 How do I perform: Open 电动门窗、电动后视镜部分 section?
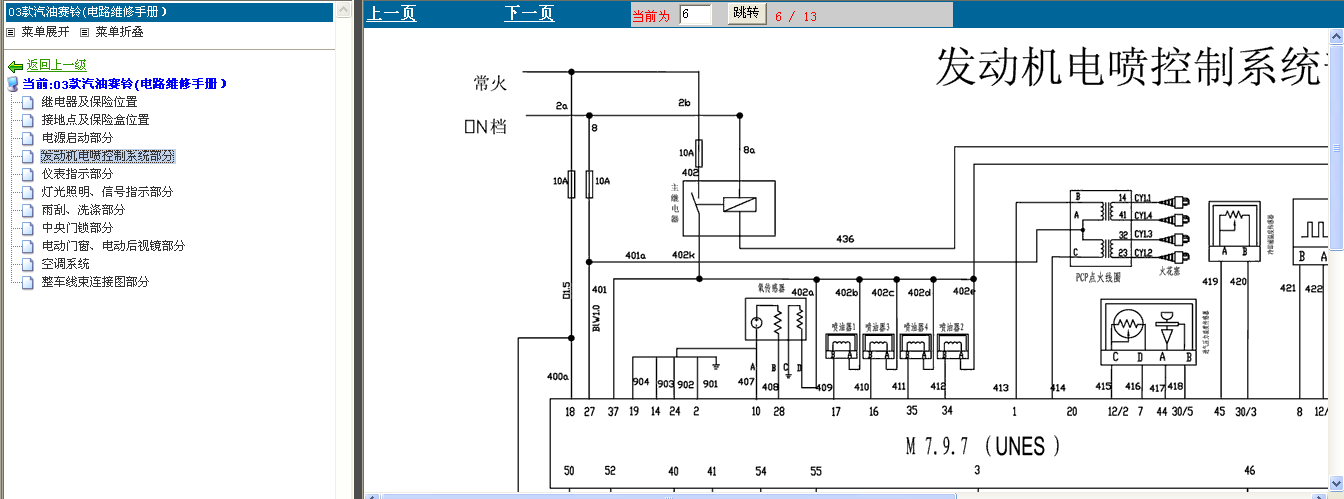(x=113, y=246)
